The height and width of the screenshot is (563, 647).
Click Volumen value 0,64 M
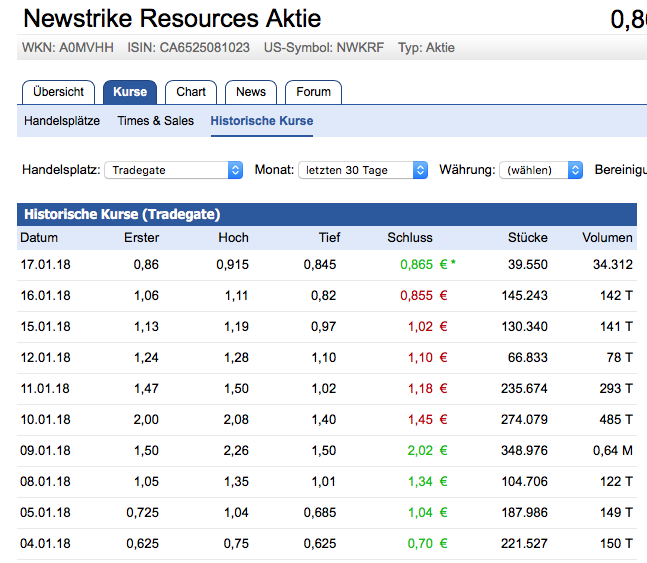tap(613, 450)
